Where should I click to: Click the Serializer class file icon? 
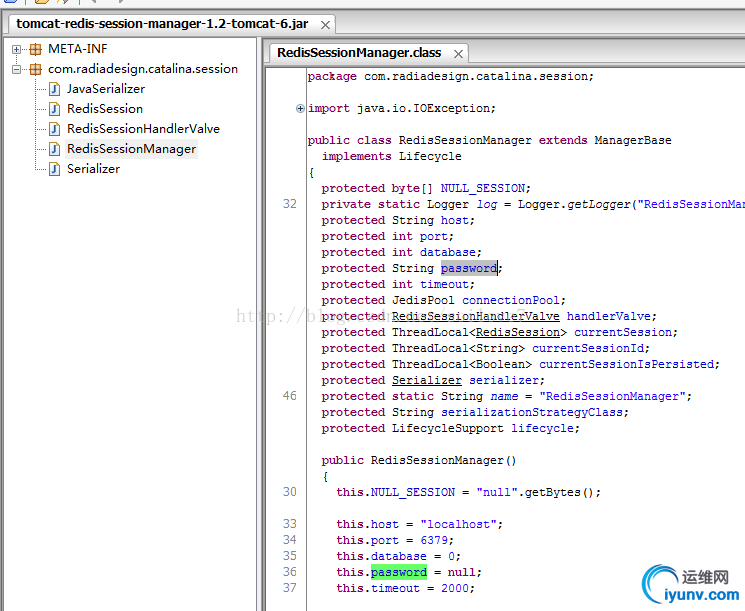click(55, 169)
